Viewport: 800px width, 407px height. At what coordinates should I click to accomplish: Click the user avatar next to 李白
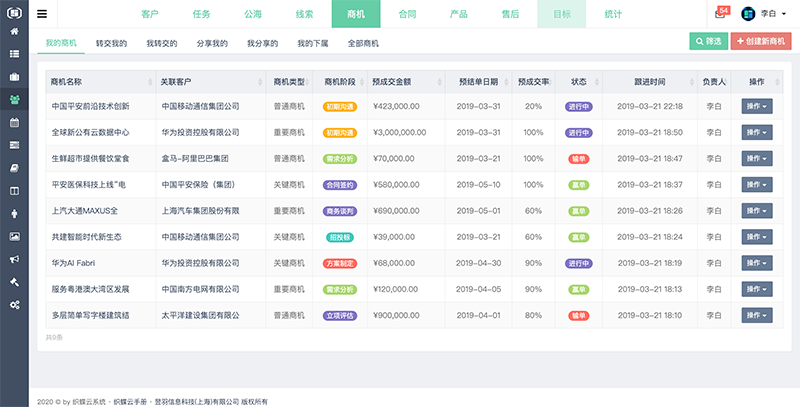point(748,14)
